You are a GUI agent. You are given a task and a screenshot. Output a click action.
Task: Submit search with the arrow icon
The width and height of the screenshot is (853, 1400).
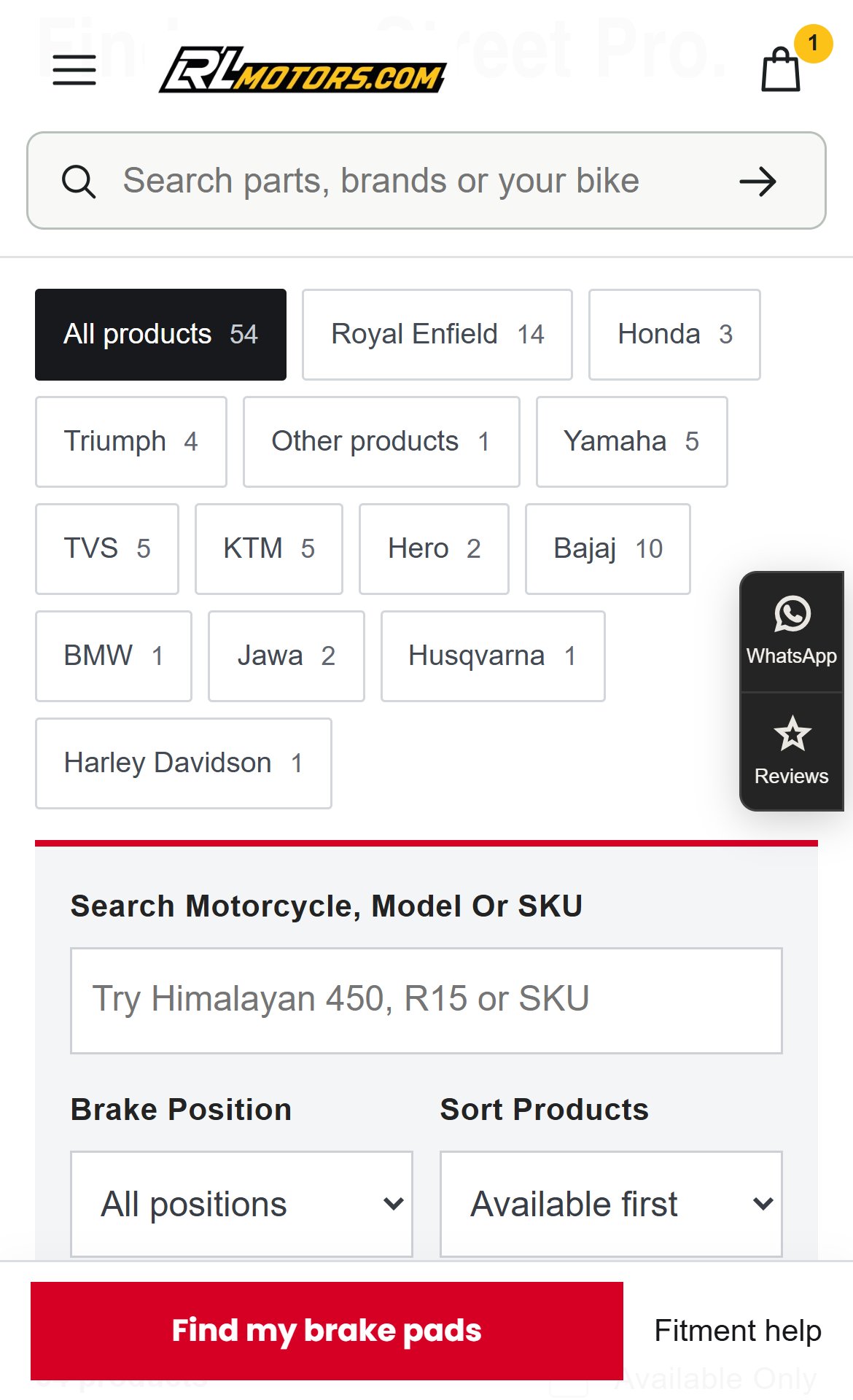pos(758,182)
